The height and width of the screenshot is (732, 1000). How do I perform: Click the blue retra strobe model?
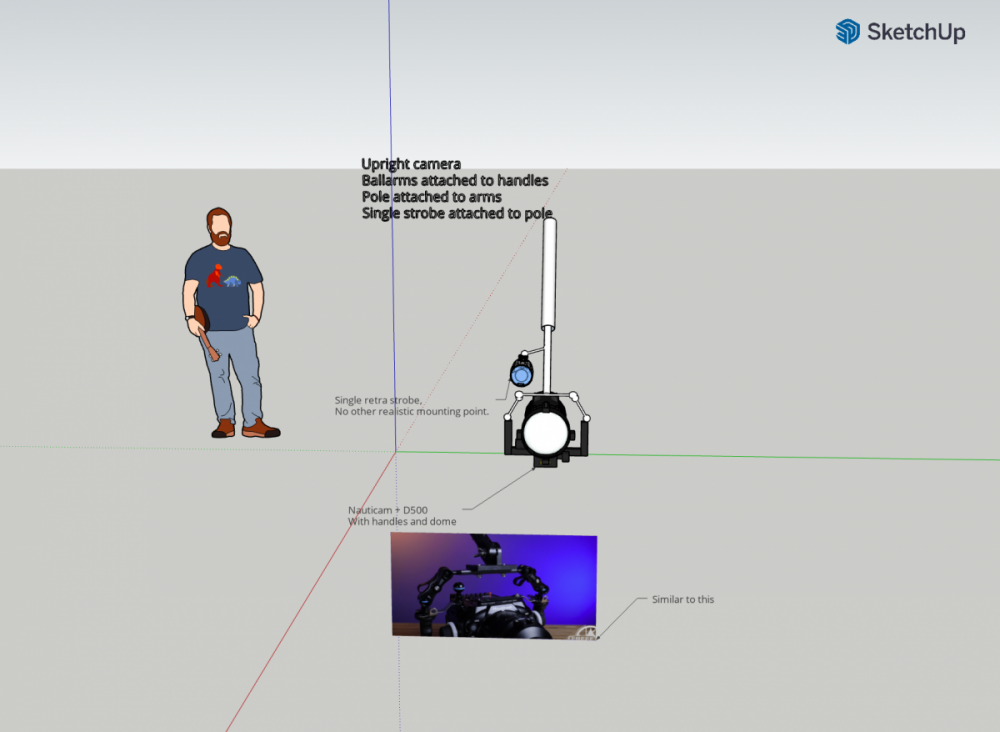pos(521,372)
